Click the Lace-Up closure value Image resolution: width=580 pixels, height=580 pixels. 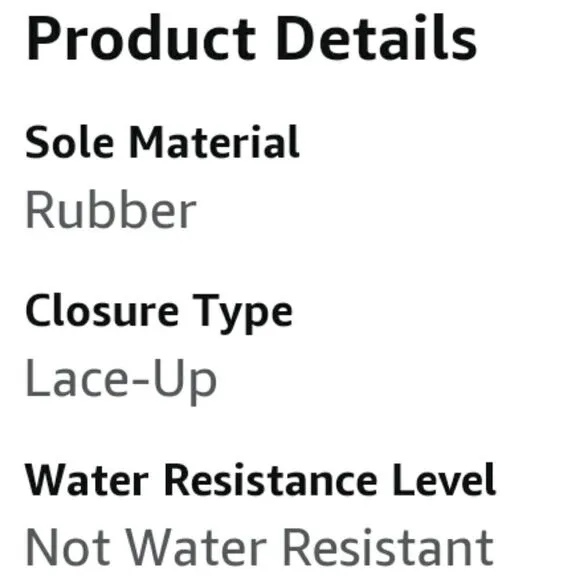coord(121,382)
